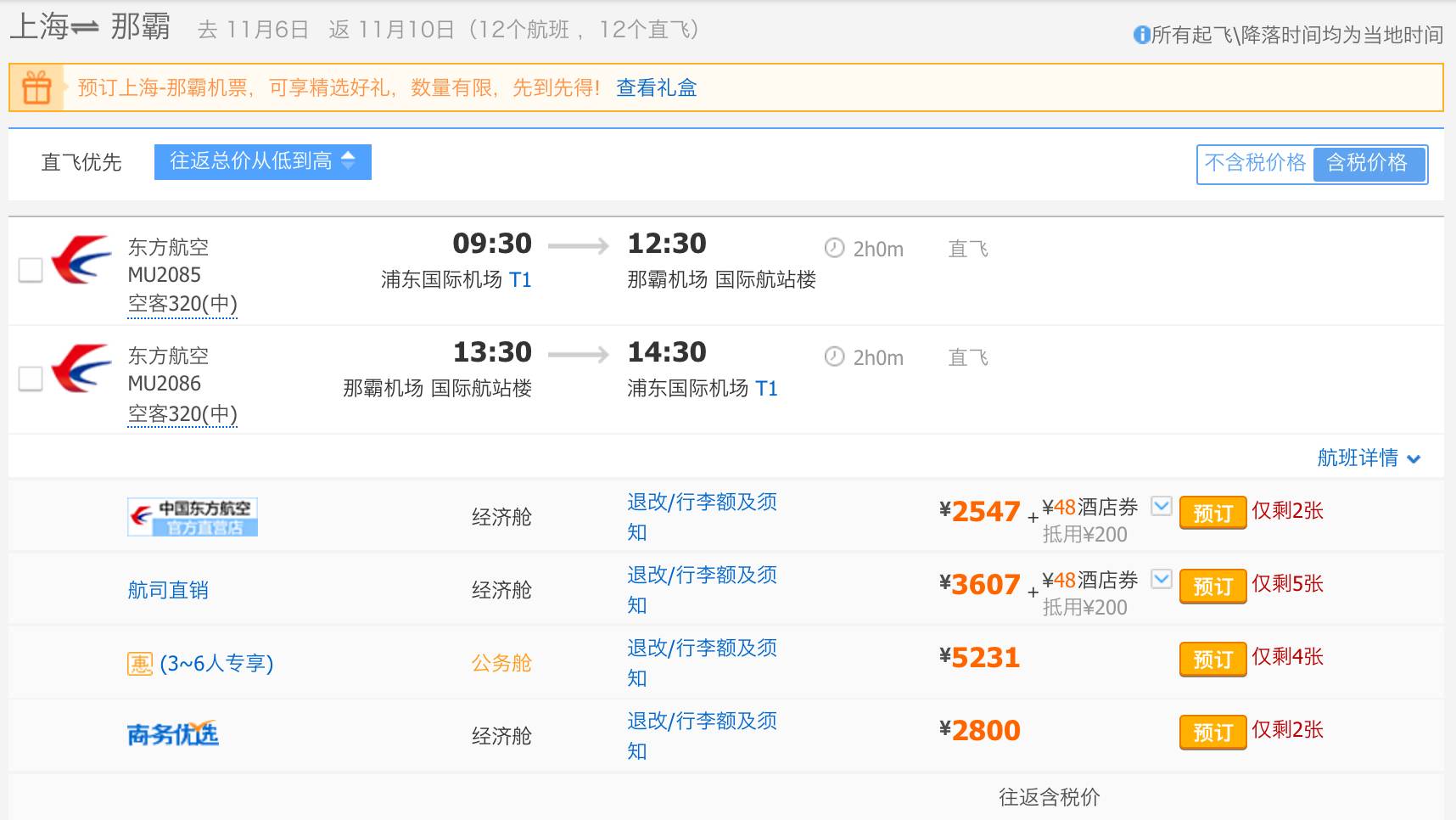Screen dimensions: 1456x820
Task: Click the 中国东方航空官方直营店 store logo
Action: click(x=193, y=516)
